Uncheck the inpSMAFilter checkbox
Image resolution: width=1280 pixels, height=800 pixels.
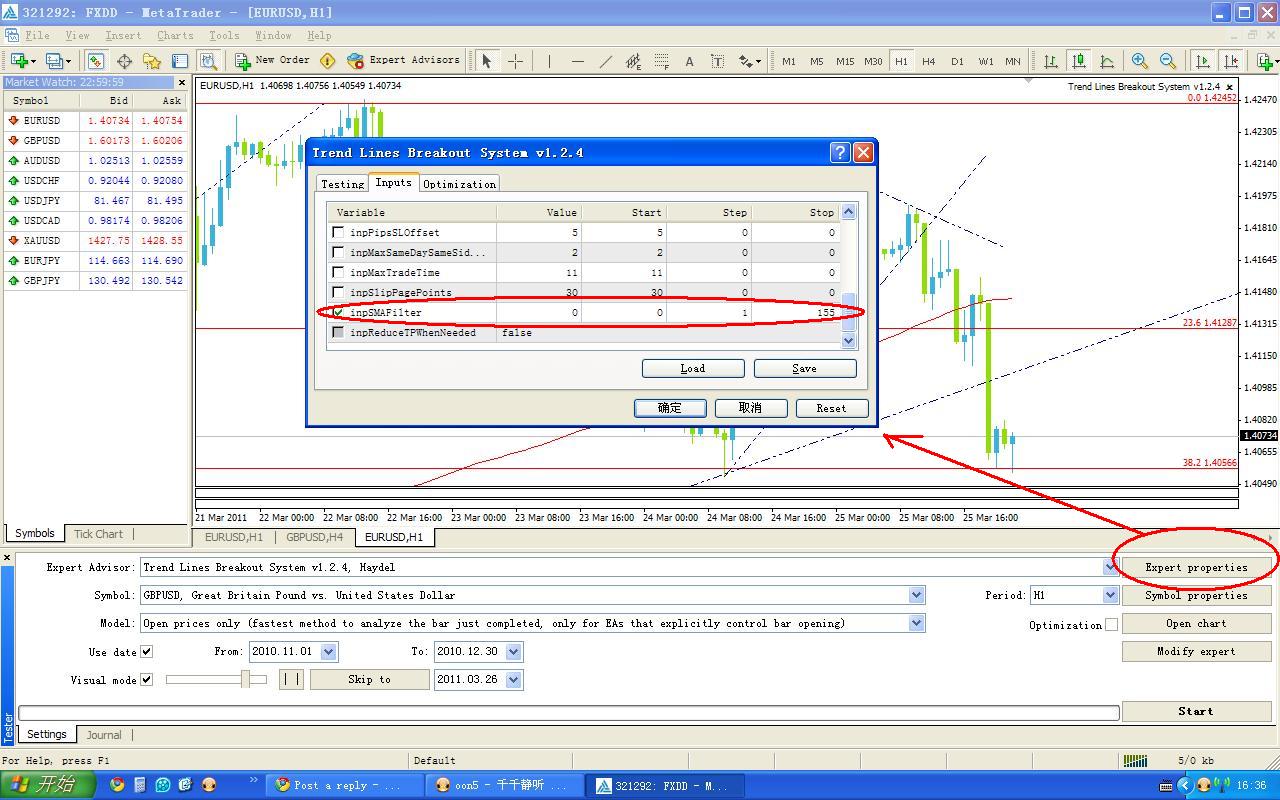[338, 312]
